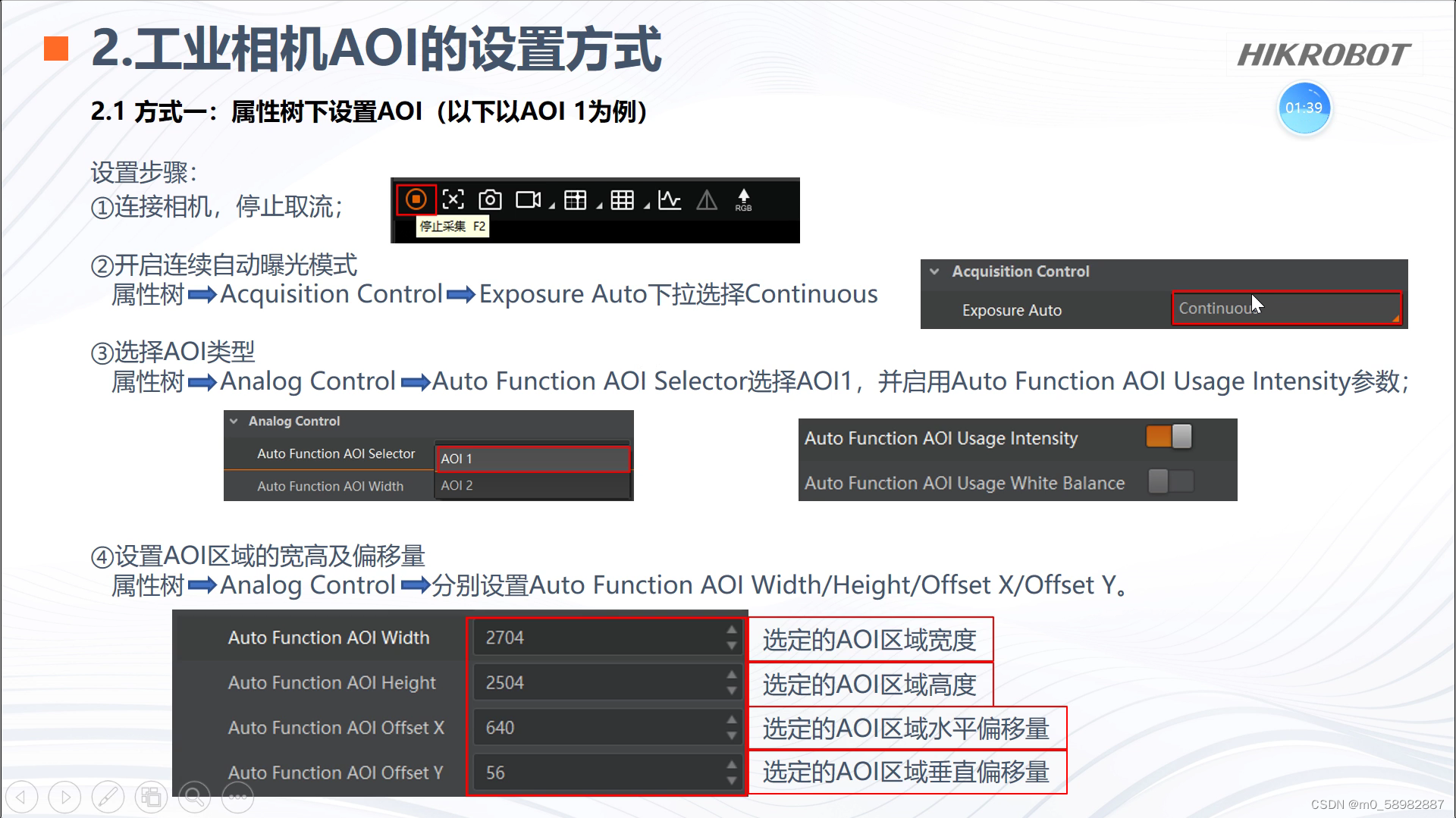1456x818 pixels.
Task: Open the Exposure Auto Continuous dropdown
Action: point(1285,309)
